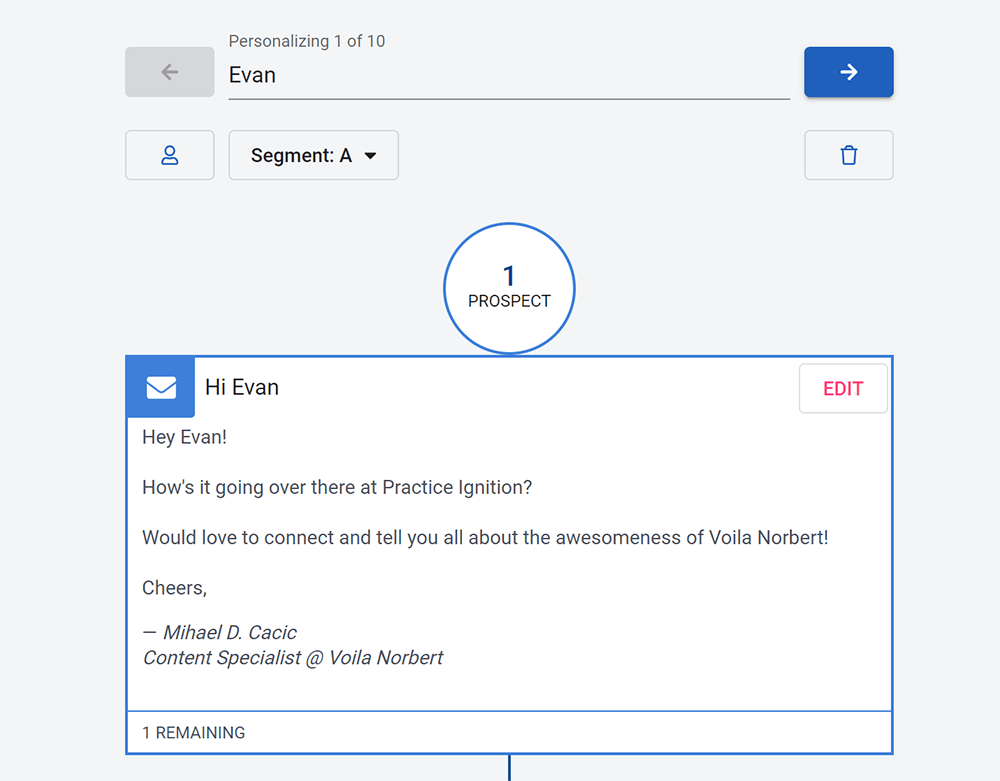
Task: Click the 1 REMAINING footer label
Action: click(x=193, y=733)
